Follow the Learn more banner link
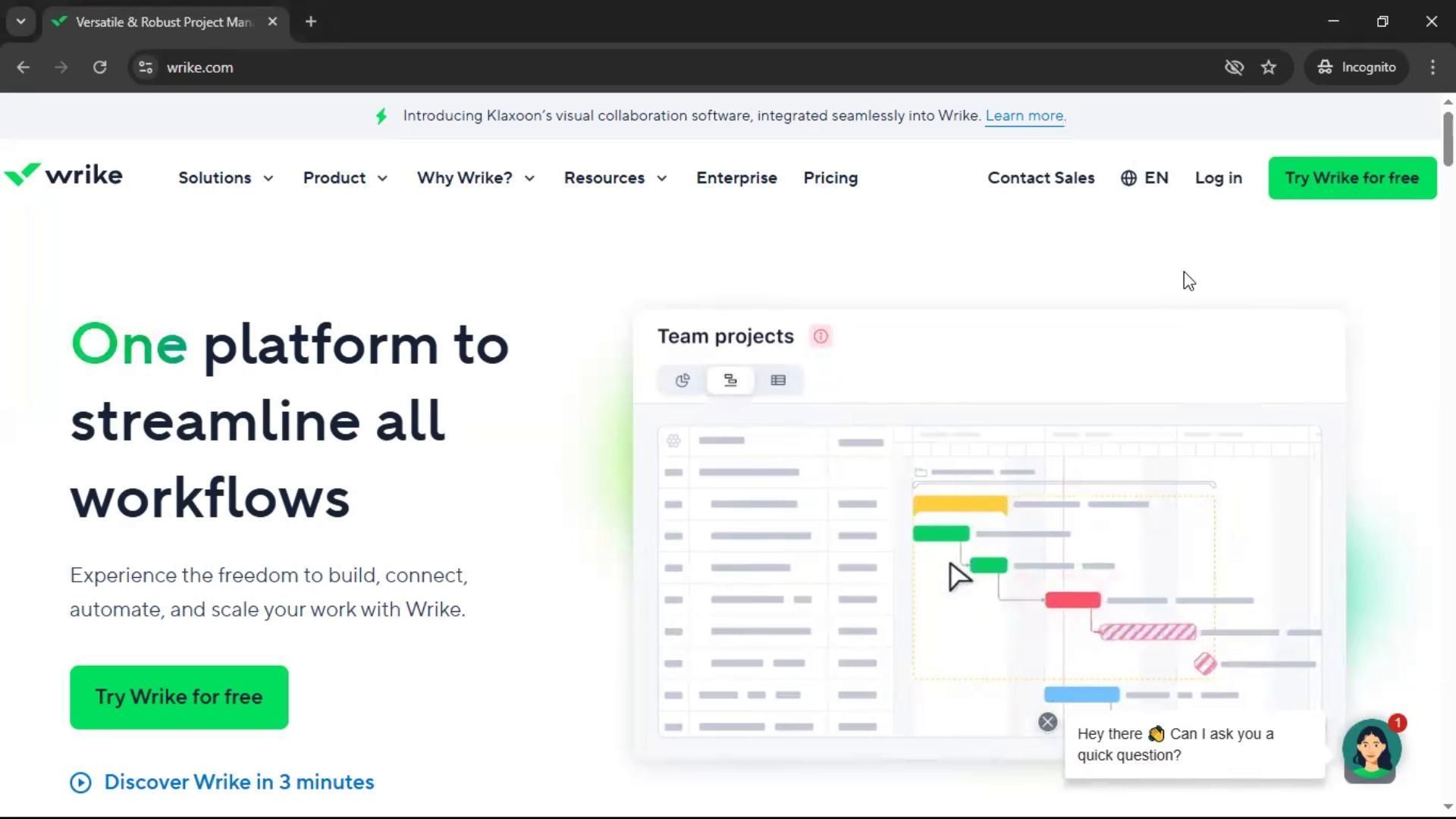The width and height of the screenshot is (1456, 819). (1025, 116)
